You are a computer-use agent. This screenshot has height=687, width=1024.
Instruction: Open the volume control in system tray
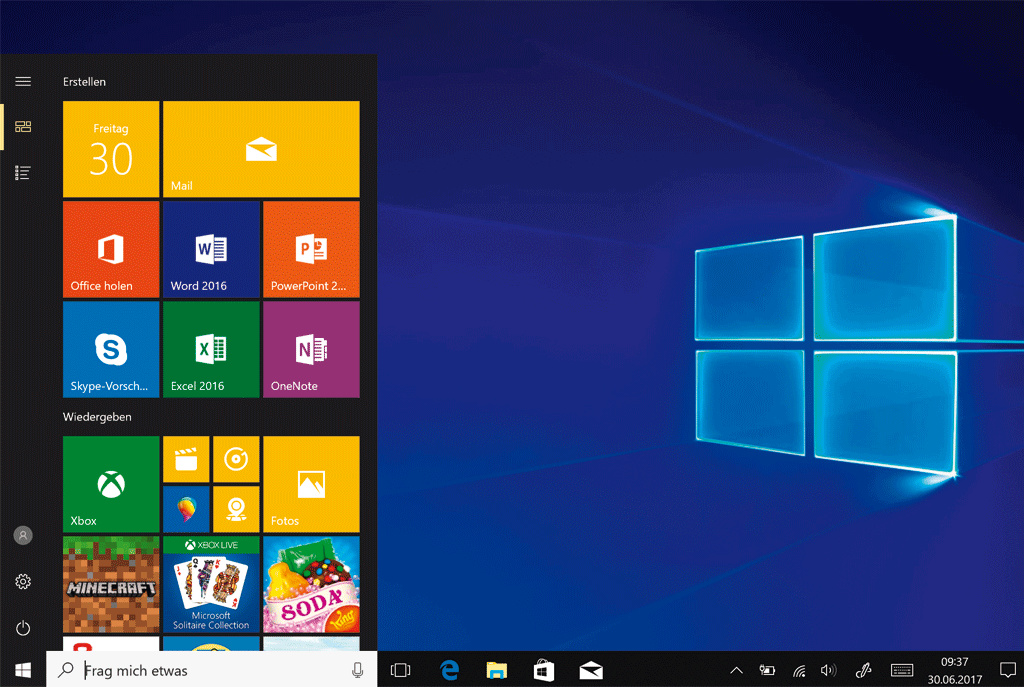click(828, 670)
